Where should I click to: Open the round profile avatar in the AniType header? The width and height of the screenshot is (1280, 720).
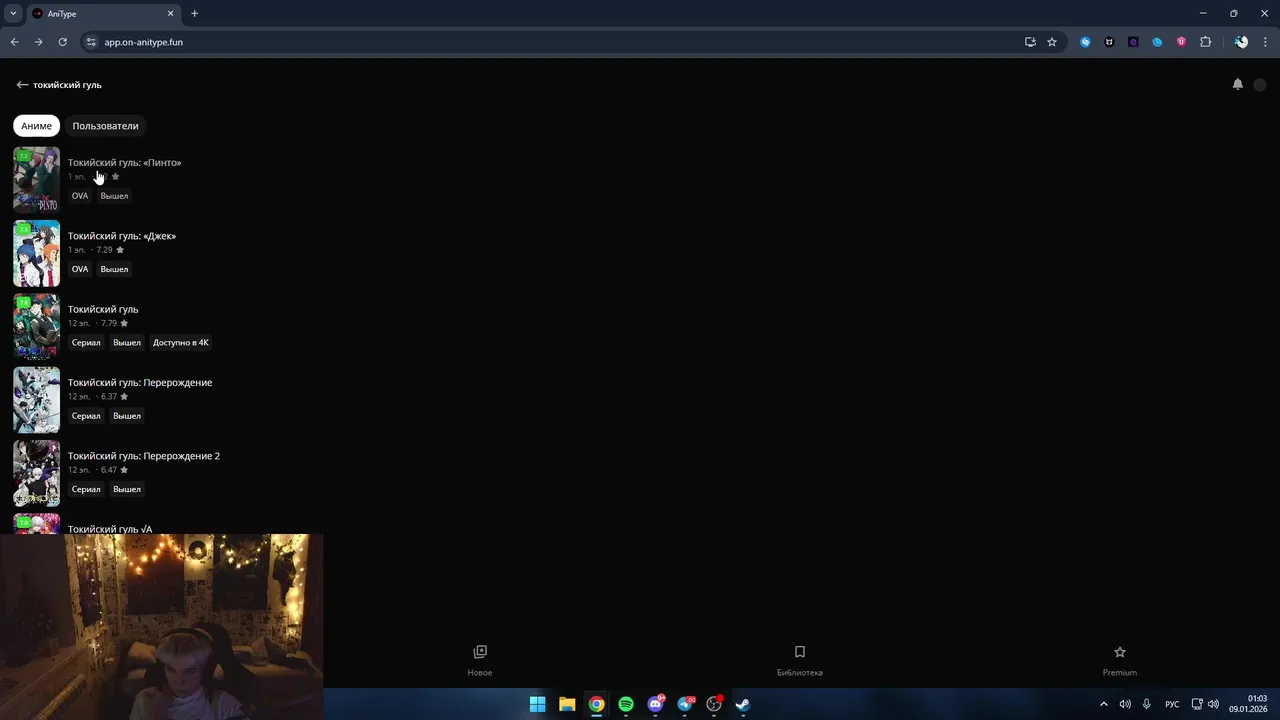point(1260,85)
